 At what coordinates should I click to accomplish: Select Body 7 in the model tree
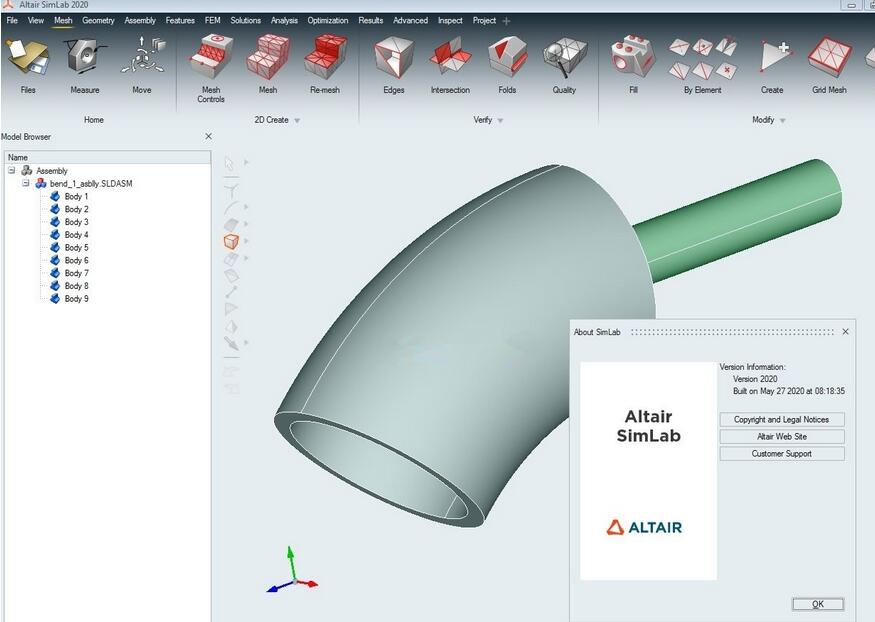tap(76, 273)
